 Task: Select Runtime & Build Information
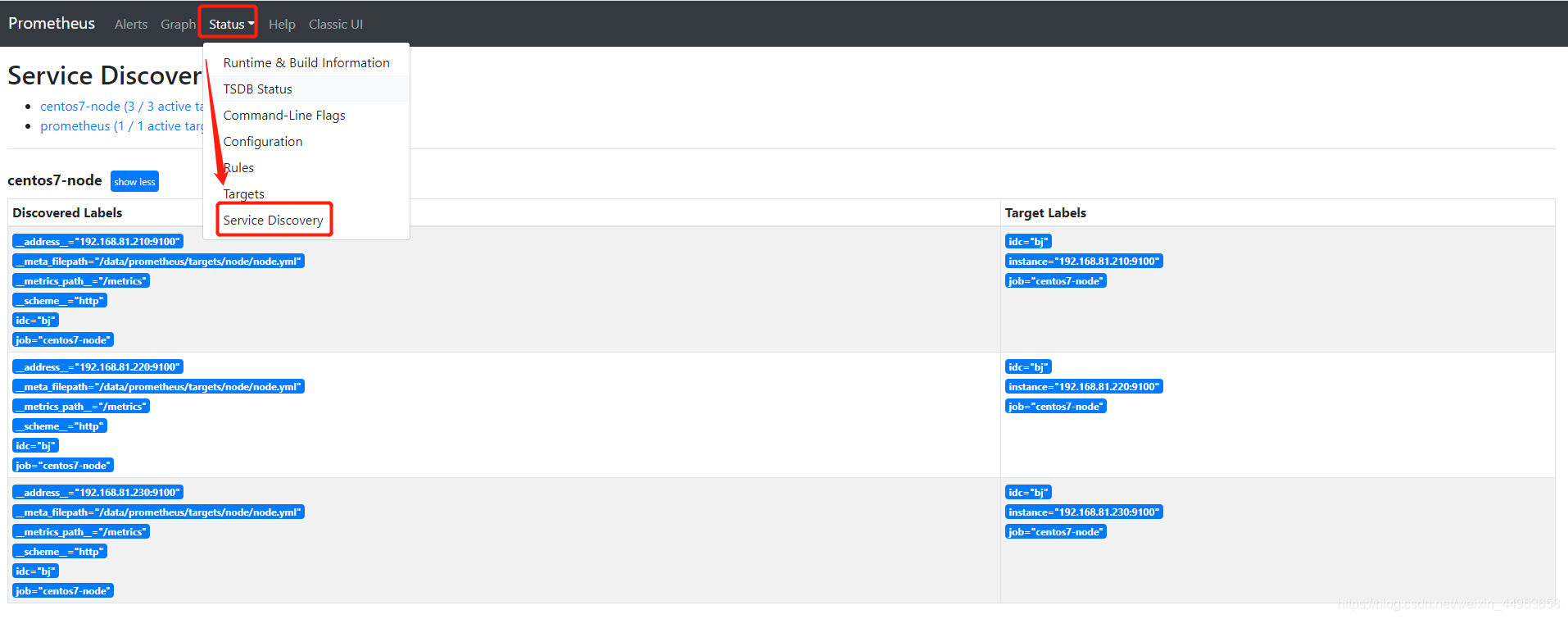306,62
